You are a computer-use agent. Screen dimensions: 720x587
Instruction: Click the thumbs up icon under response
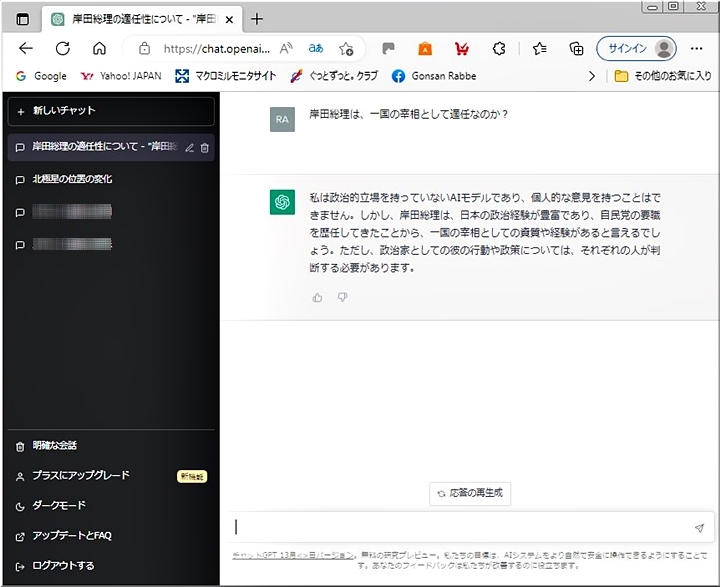coord(317,297)
